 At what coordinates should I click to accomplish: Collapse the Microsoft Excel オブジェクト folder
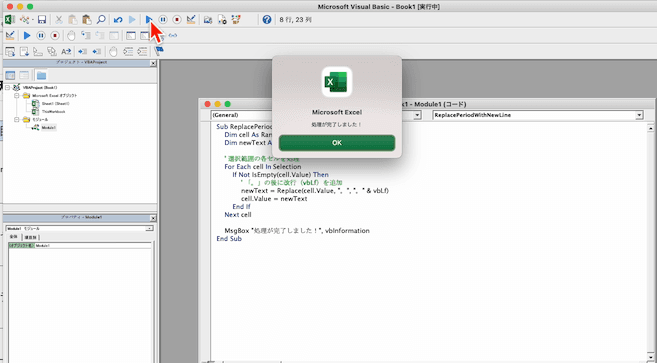pos(17,96)
